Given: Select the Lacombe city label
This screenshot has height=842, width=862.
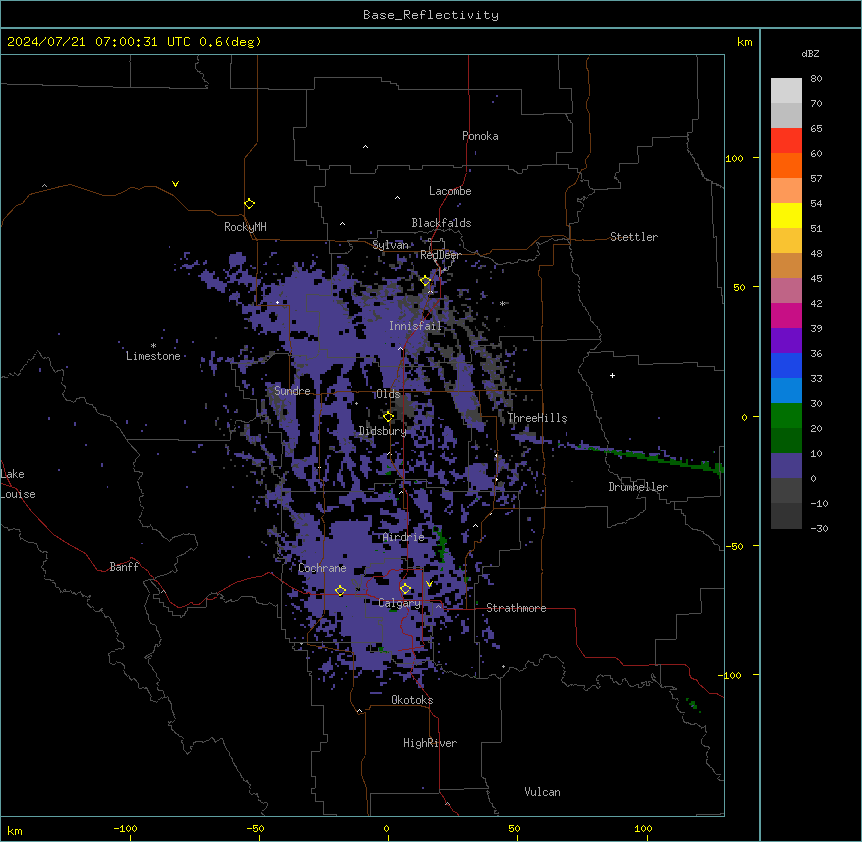Looking at the screenshot, I should (450, 191).
